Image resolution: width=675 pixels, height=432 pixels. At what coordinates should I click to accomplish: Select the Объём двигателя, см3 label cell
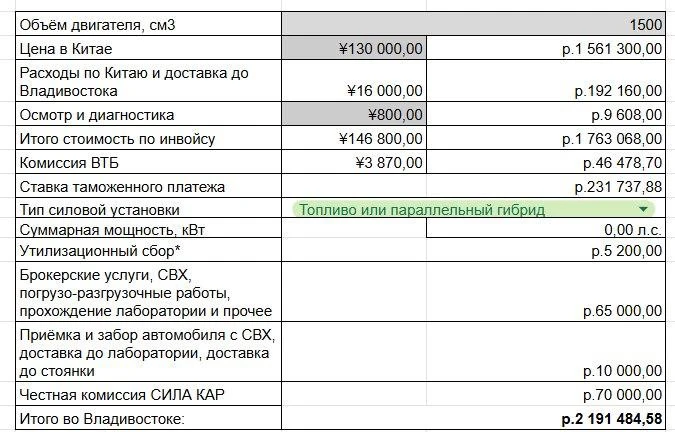click(149, 24)
